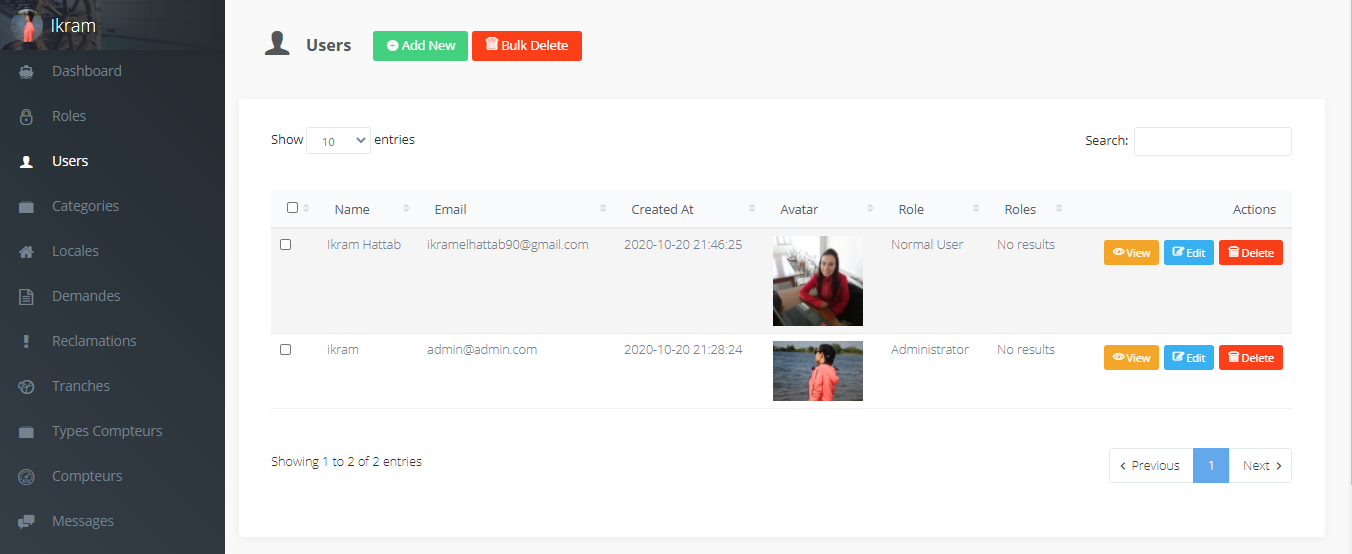
Task: Click the Reclamations exclamation icon
Action: tap(27, 342)
